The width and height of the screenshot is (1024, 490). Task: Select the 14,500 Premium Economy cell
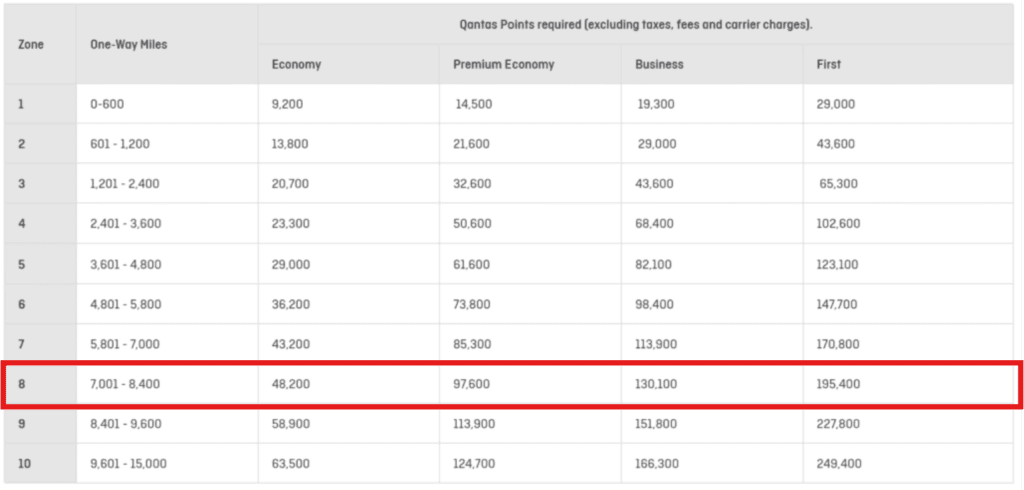(x=530, y=104)
